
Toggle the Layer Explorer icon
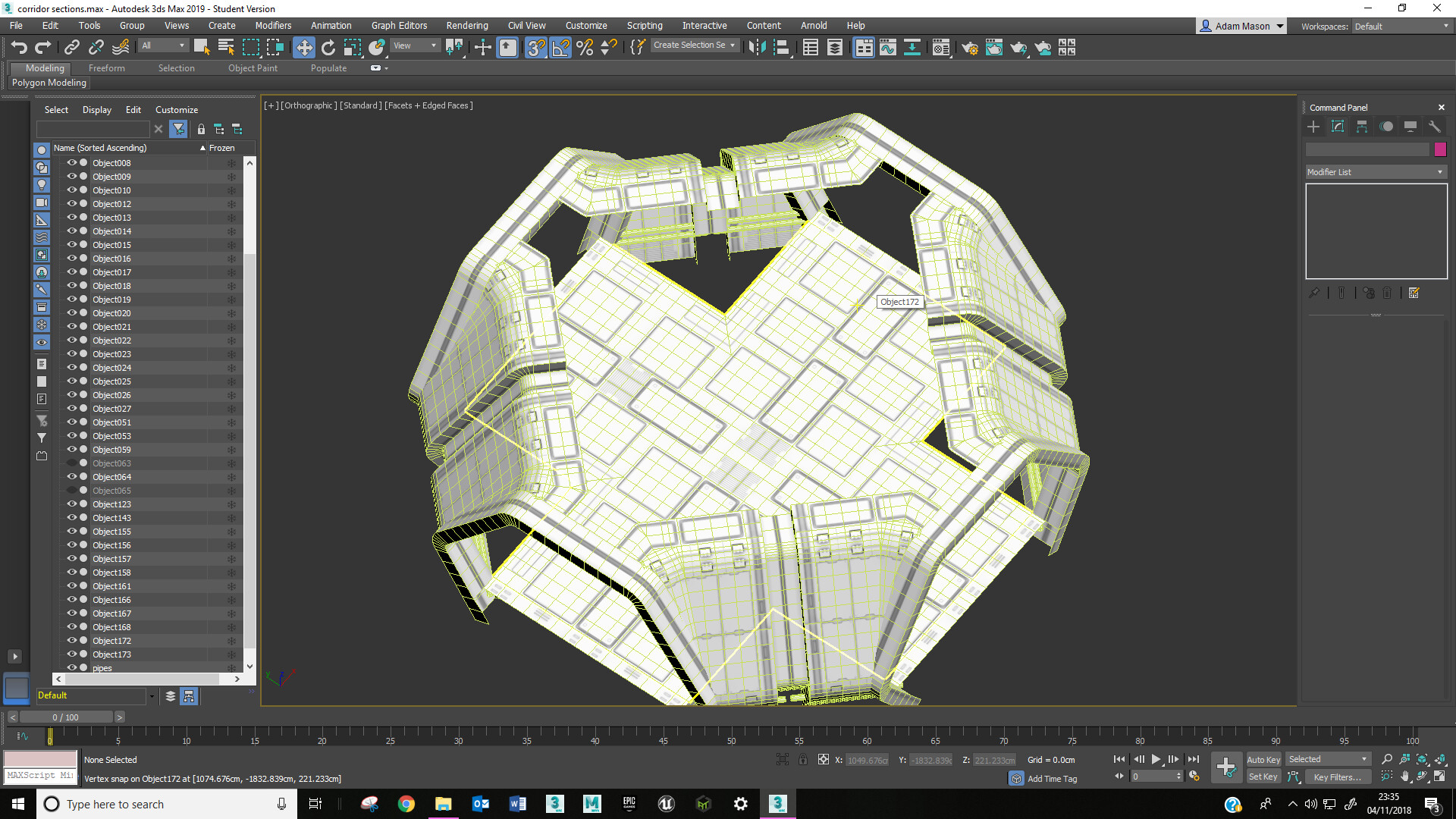click(835, 48)
